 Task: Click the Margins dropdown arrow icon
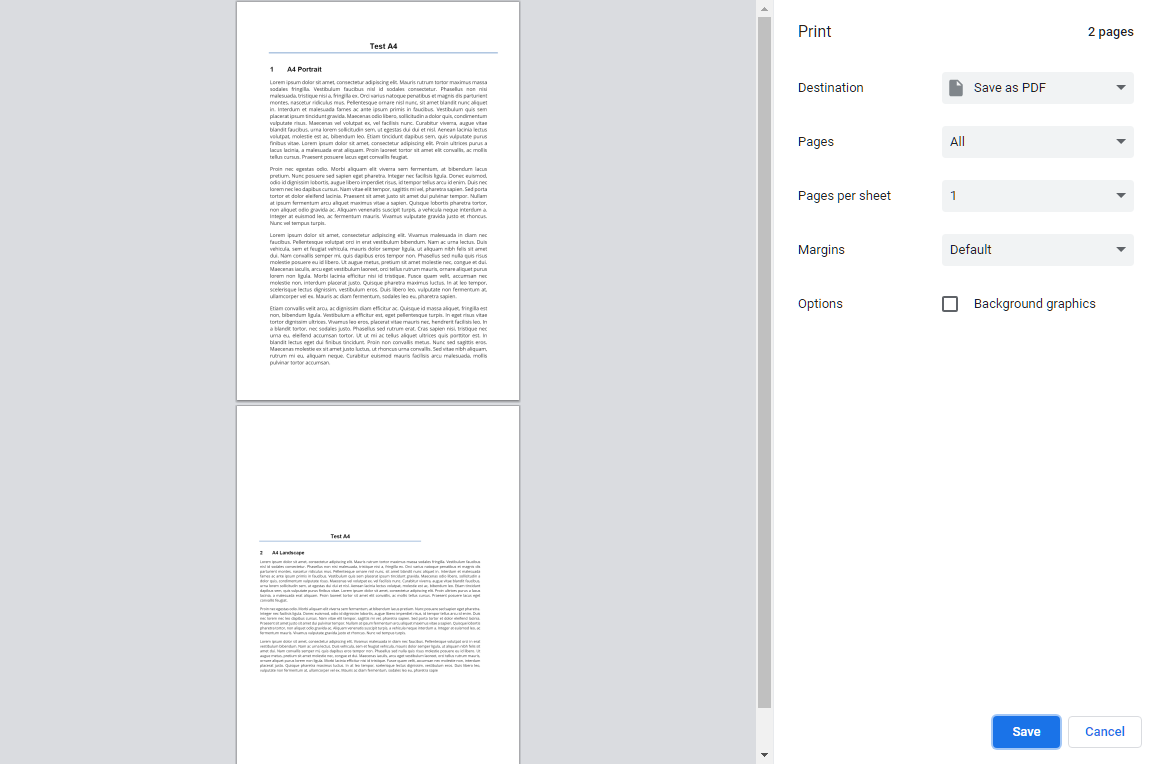[x=1122, y=249]
